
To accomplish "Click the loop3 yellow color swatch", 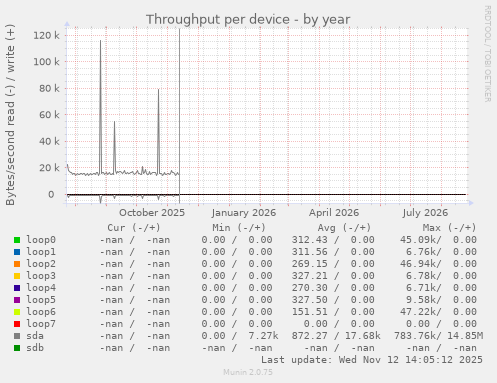I will [x=17, y=276].
